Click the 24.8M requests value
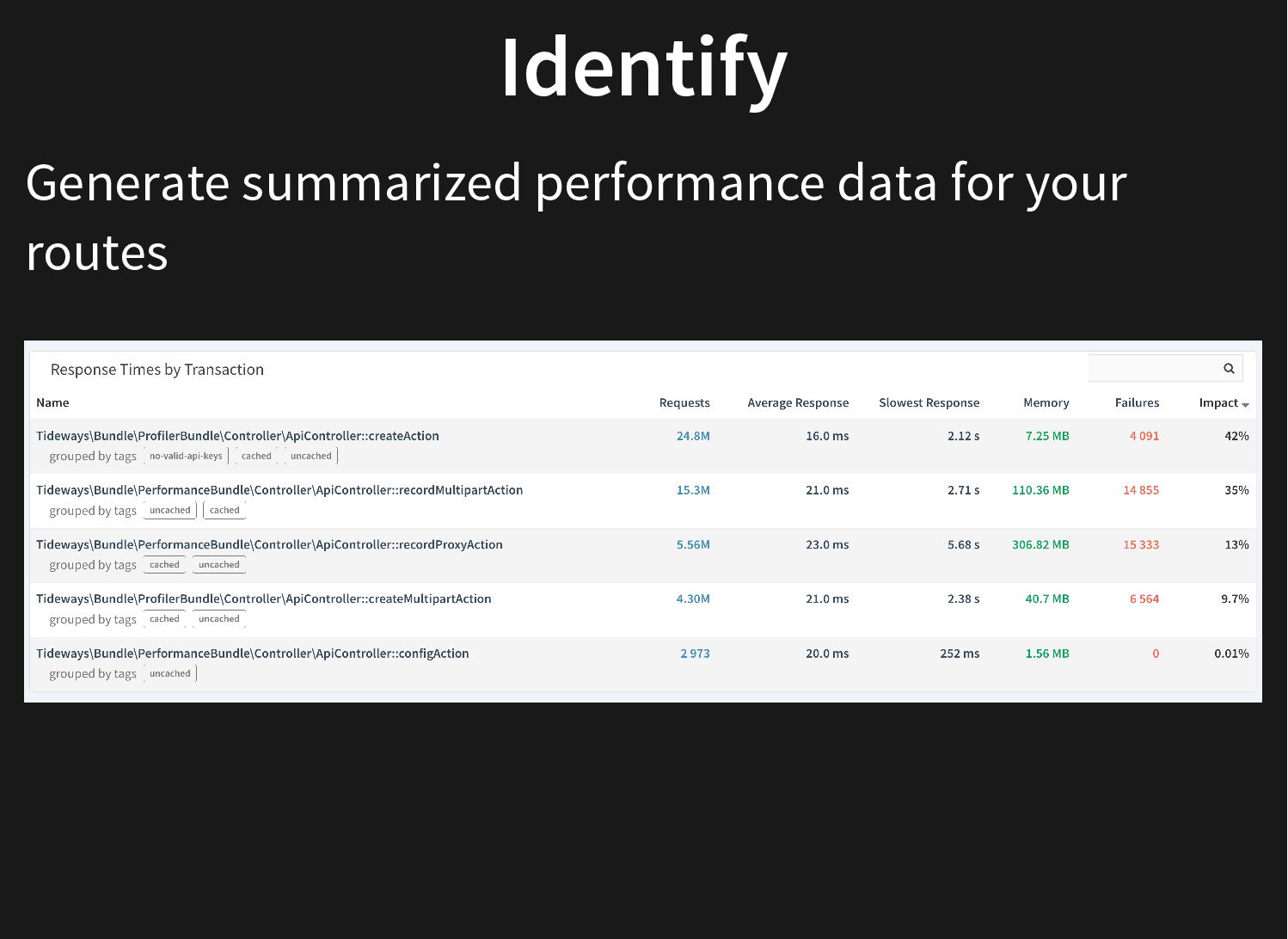Viewport: 1288px width, 939px height. coord(693,436)
